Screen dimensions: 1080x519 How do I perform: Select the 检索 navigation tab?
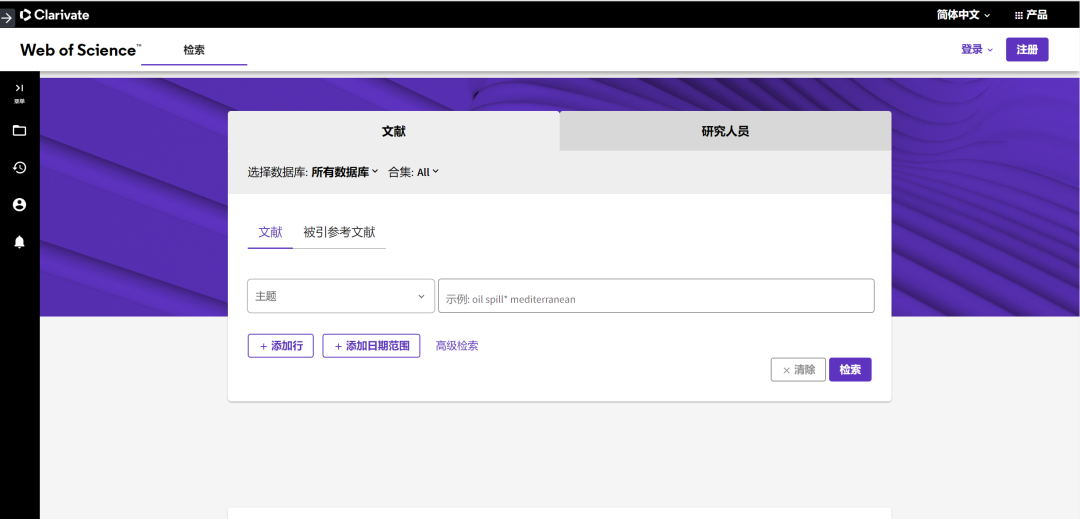[x=194, y=50]
